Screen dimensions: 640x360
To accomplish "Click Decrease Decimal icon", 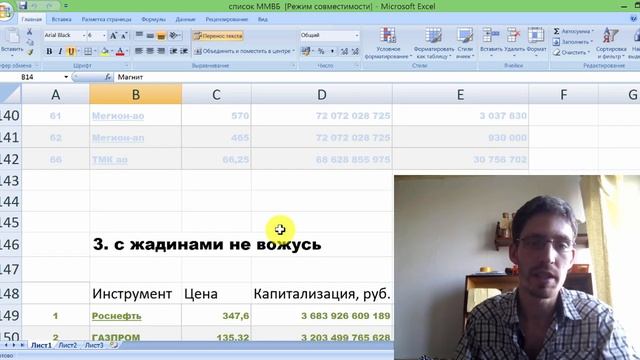I will pos(355,51).
